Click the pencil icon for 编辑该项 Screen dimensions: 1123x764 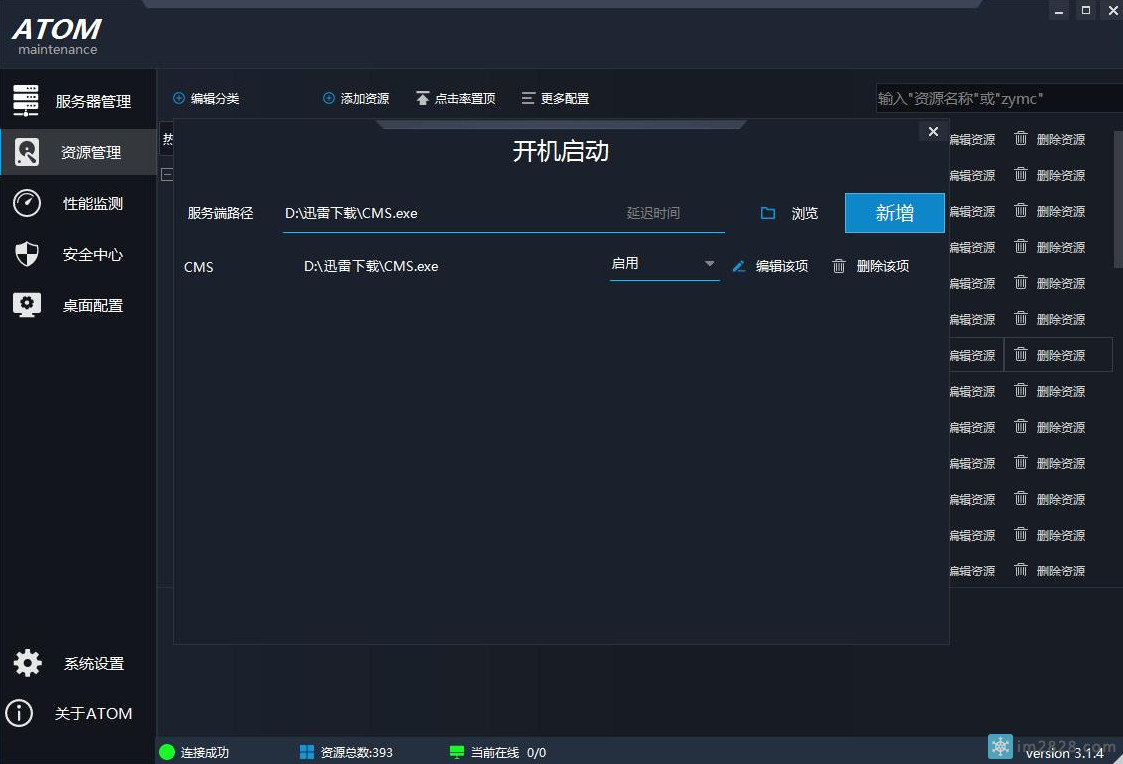pyautogui.click(x=738, y=266)
